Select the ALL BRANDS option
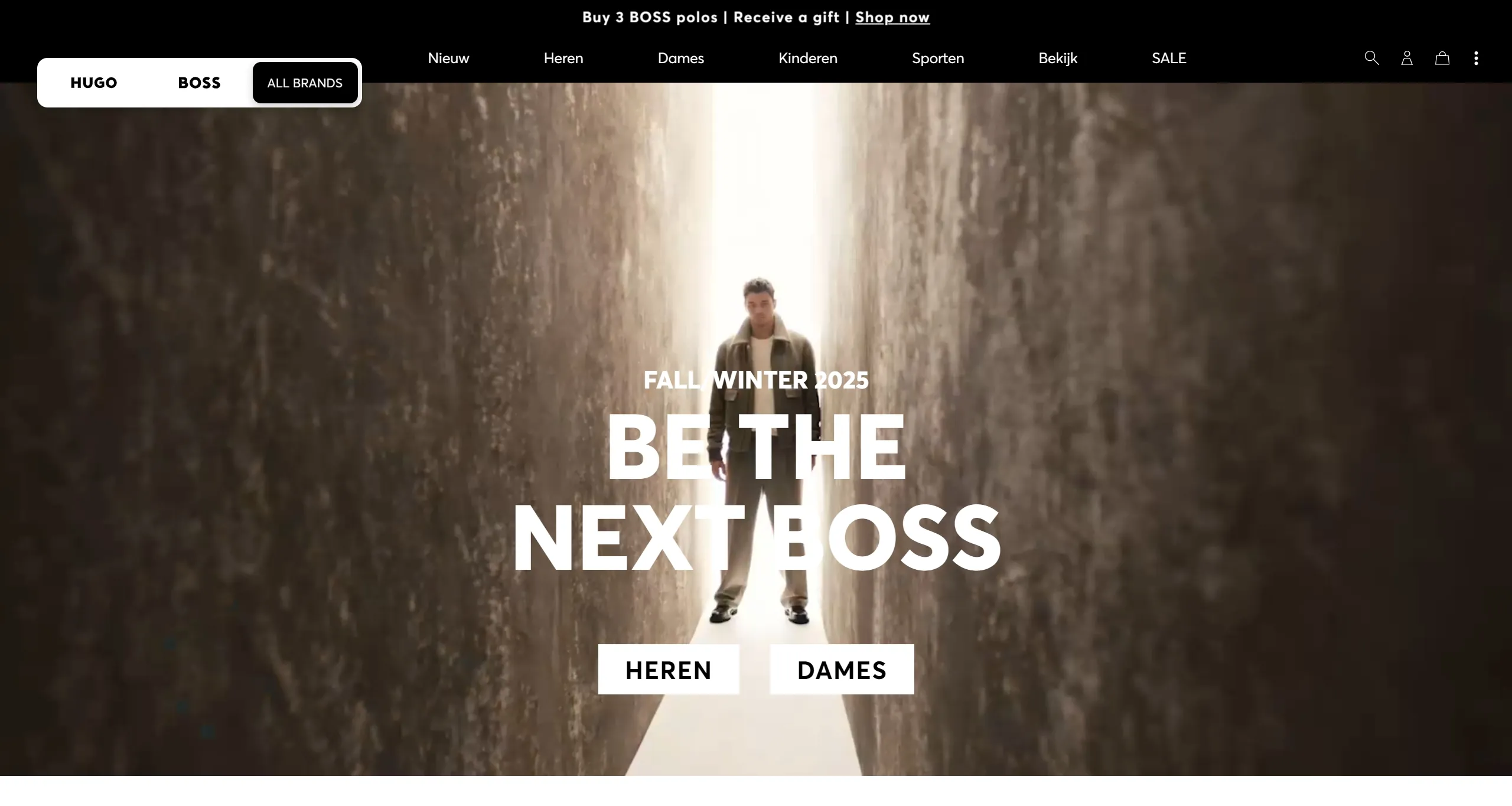This screenshot has width=1512, height=806. click(x=305, y=83)
